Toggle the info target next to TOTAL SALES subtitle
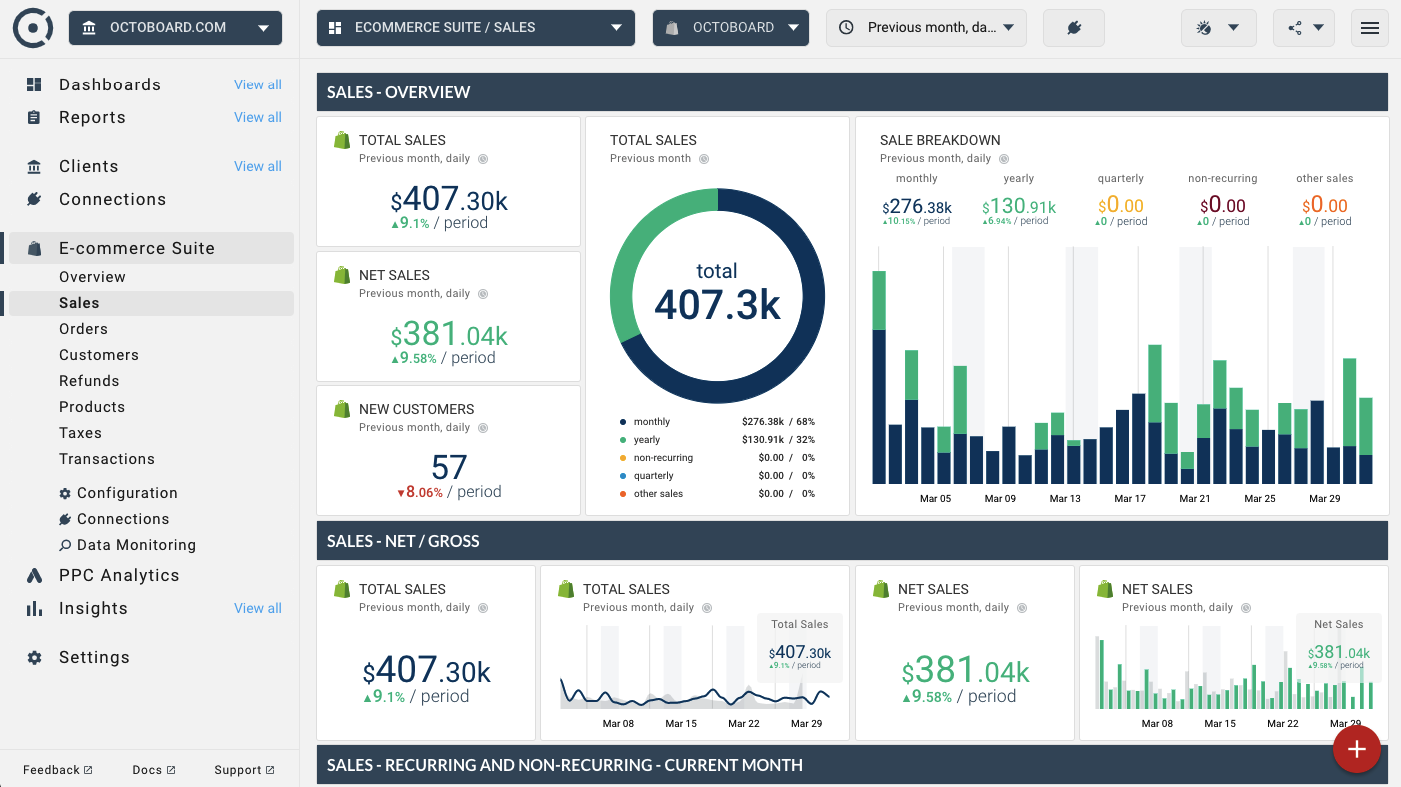This screenshot has width=1401, height=787. 483,157
